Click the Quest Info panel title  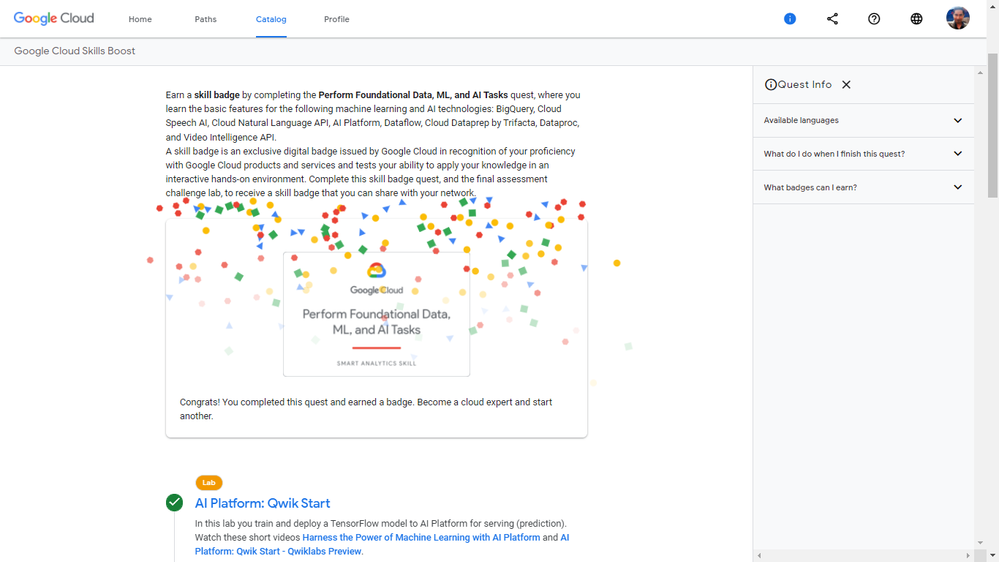pos(805,85)
